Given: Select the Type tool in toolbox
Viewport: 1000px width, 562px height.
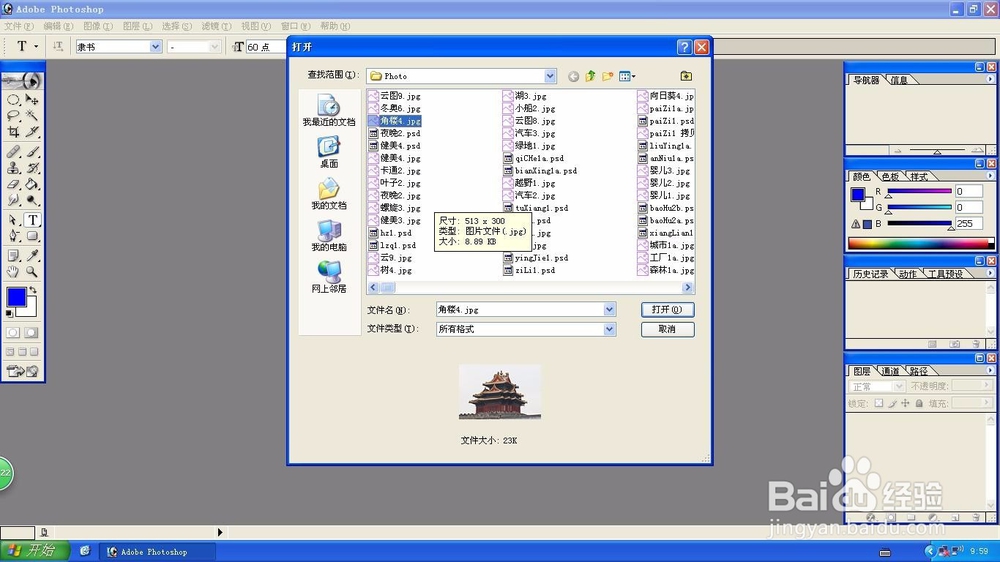Looking at the screenshot, I should (x=32, y=220).
